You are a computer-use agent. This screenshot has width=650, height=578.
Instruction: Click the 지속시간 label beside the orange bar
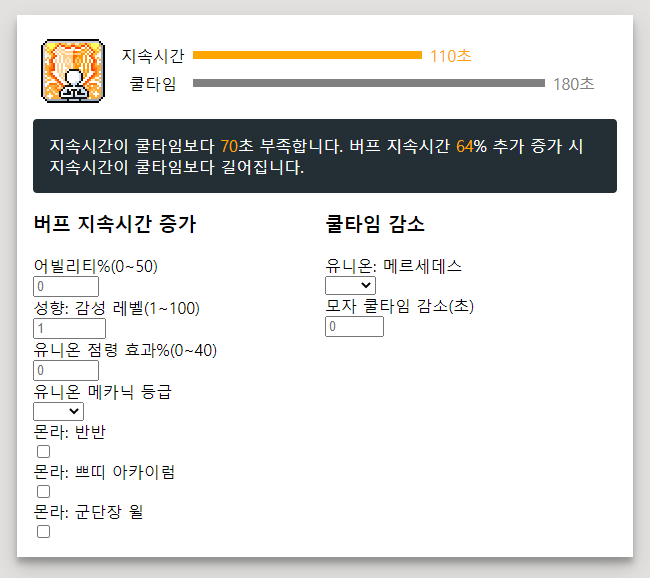tap(153, 56)
